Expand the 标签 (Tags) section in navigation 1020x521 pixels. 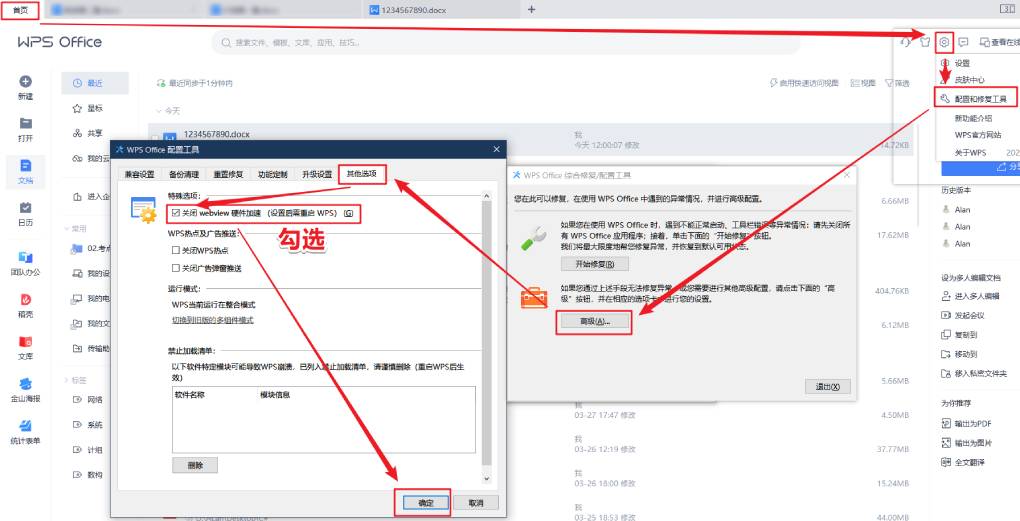click(66, 380)
